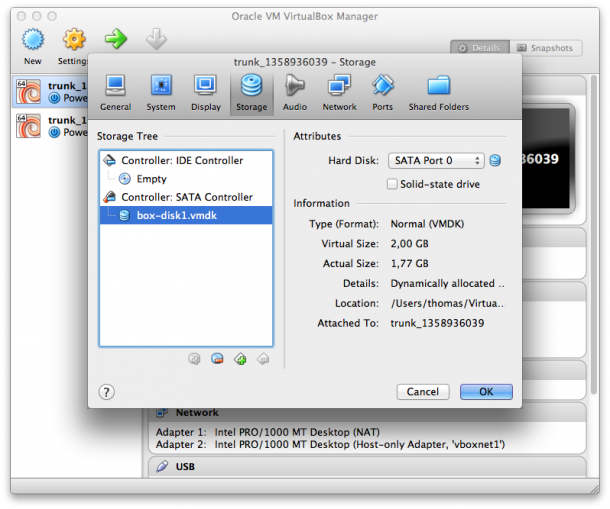Click the first VM's OS icon
Image resolution: width=610 pixels, height=509 pixels.
coord(28,92)
